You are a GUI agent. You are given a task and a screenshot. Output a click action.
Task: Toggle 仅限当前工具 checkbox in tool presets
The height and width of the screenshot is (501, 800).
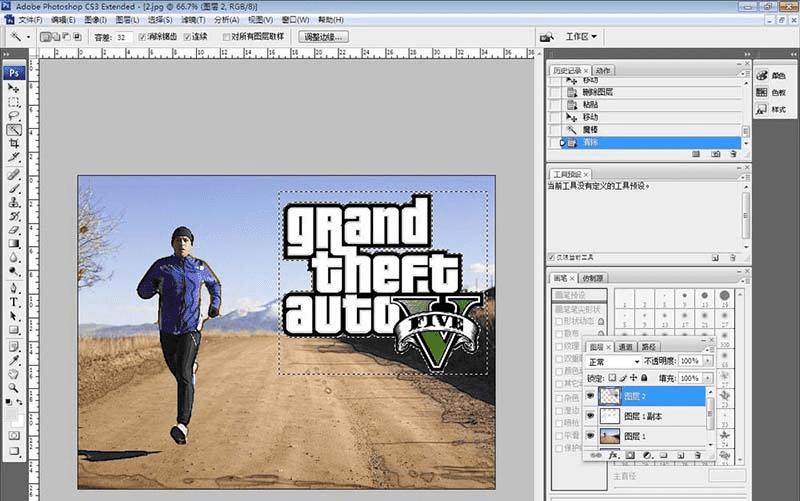(551, 258)
